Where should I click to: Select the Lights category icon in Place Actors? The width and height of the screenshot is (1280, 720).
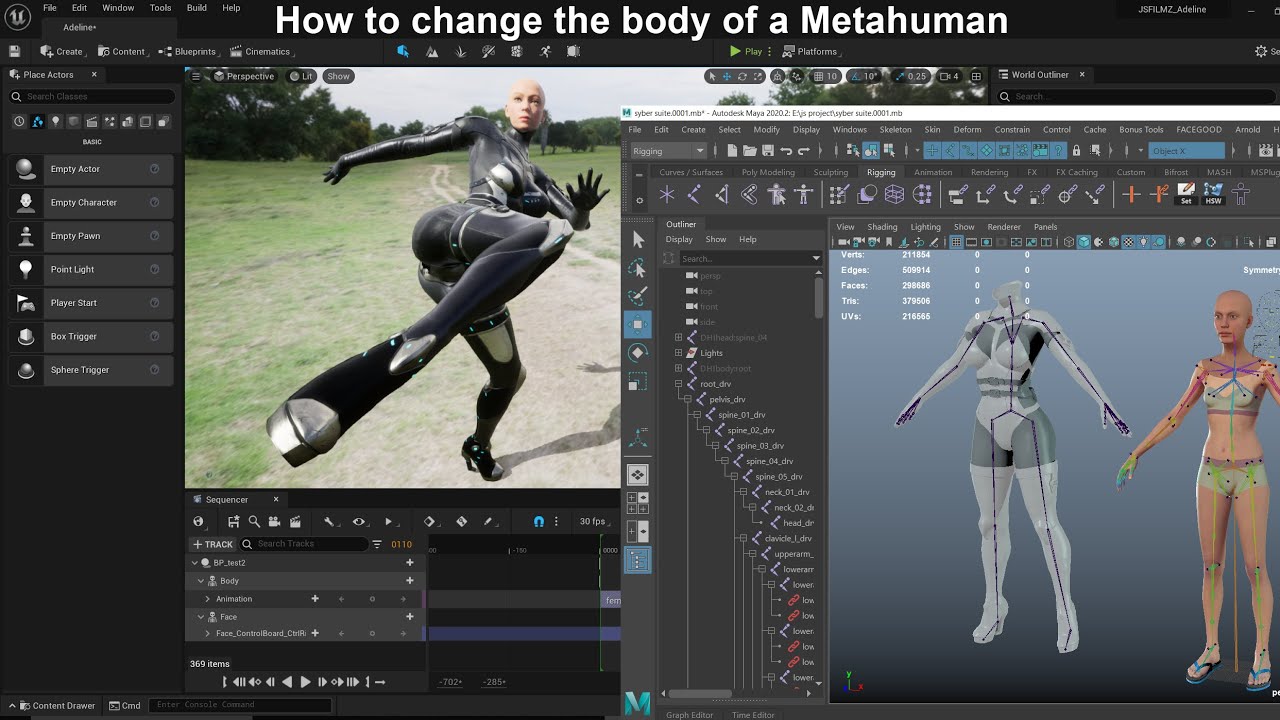pyautogui.click(x=55, y=121)
